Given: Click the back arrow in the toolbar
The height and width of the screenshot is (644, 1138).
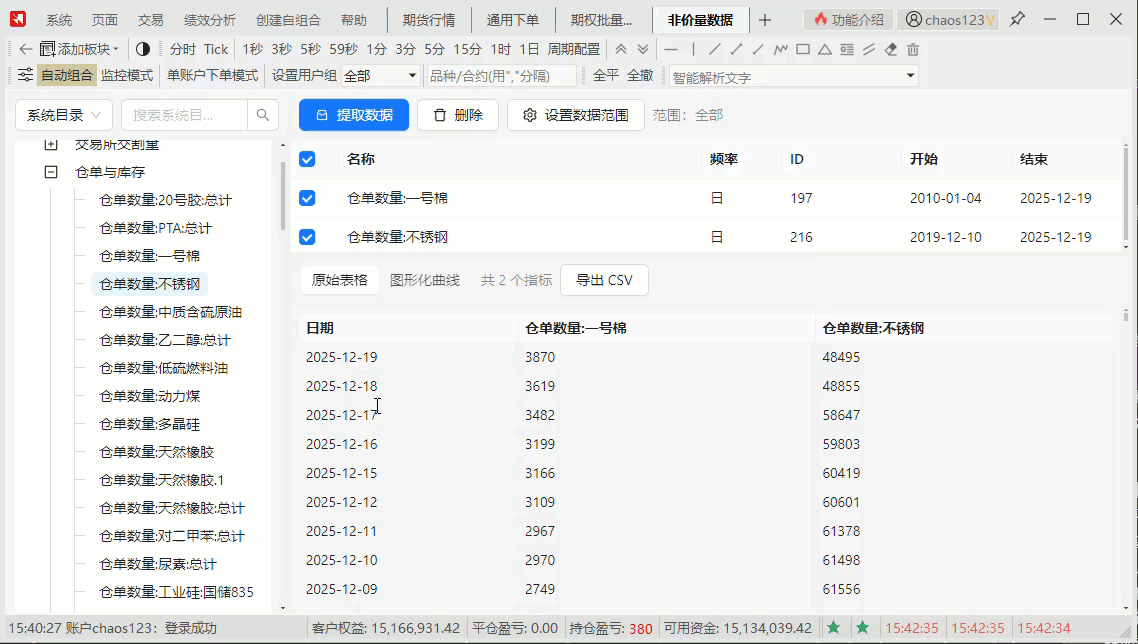Looking at the screenshot, I should pos(26,49).
